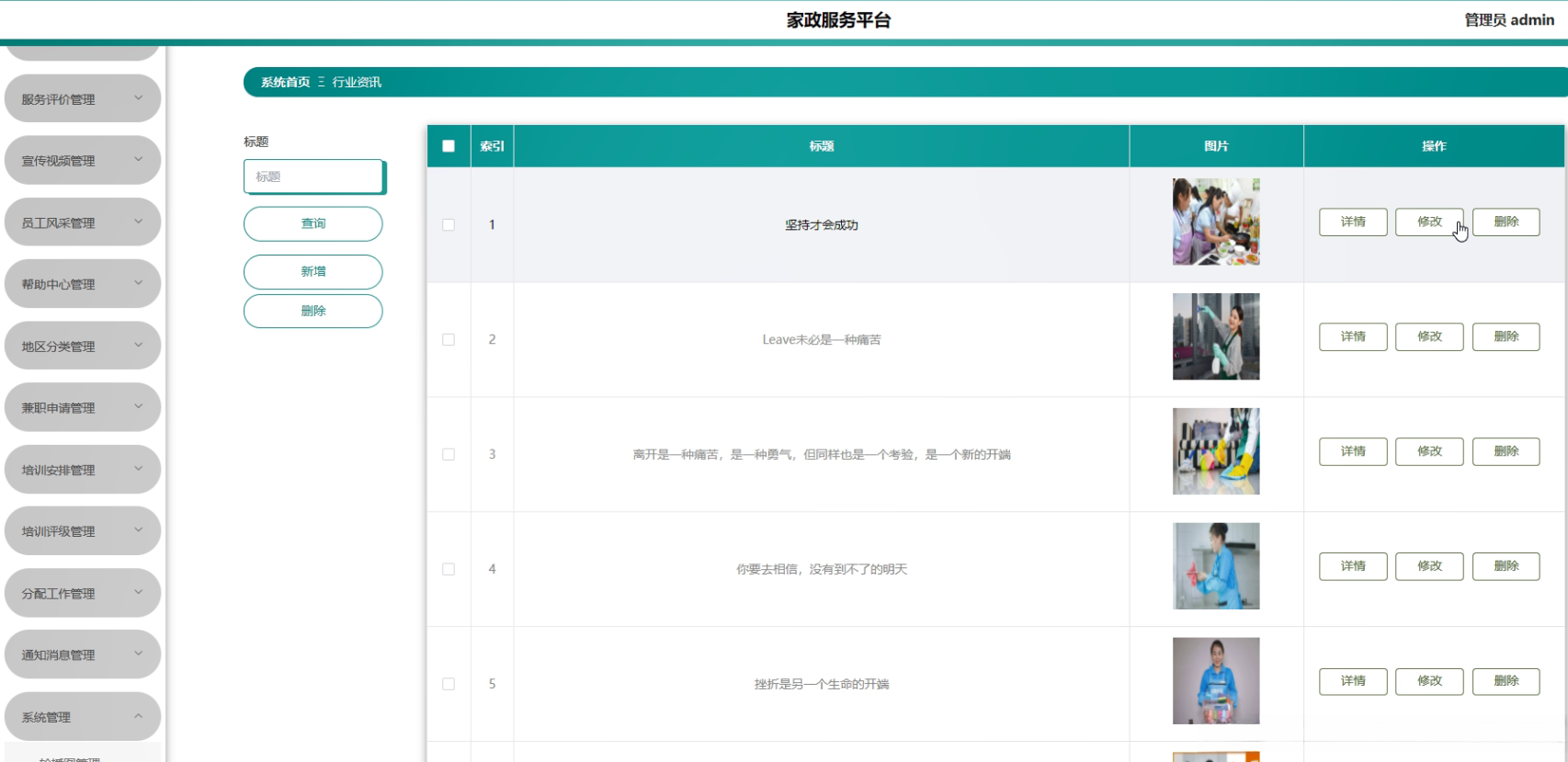View the picture thumbnail in index 4 row
1568x762 pixels.
pos(1216,566)
